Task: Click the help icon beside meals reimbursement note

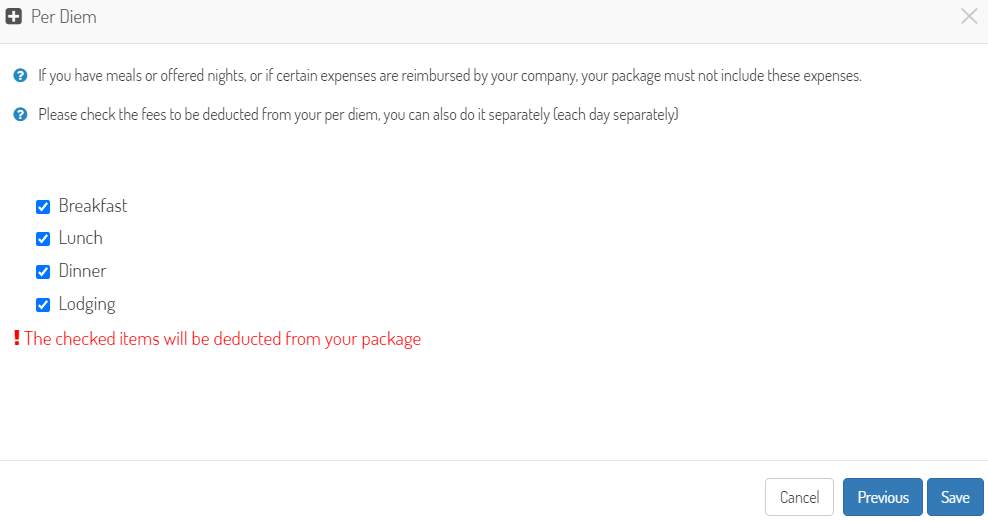Action: [20, 76]
